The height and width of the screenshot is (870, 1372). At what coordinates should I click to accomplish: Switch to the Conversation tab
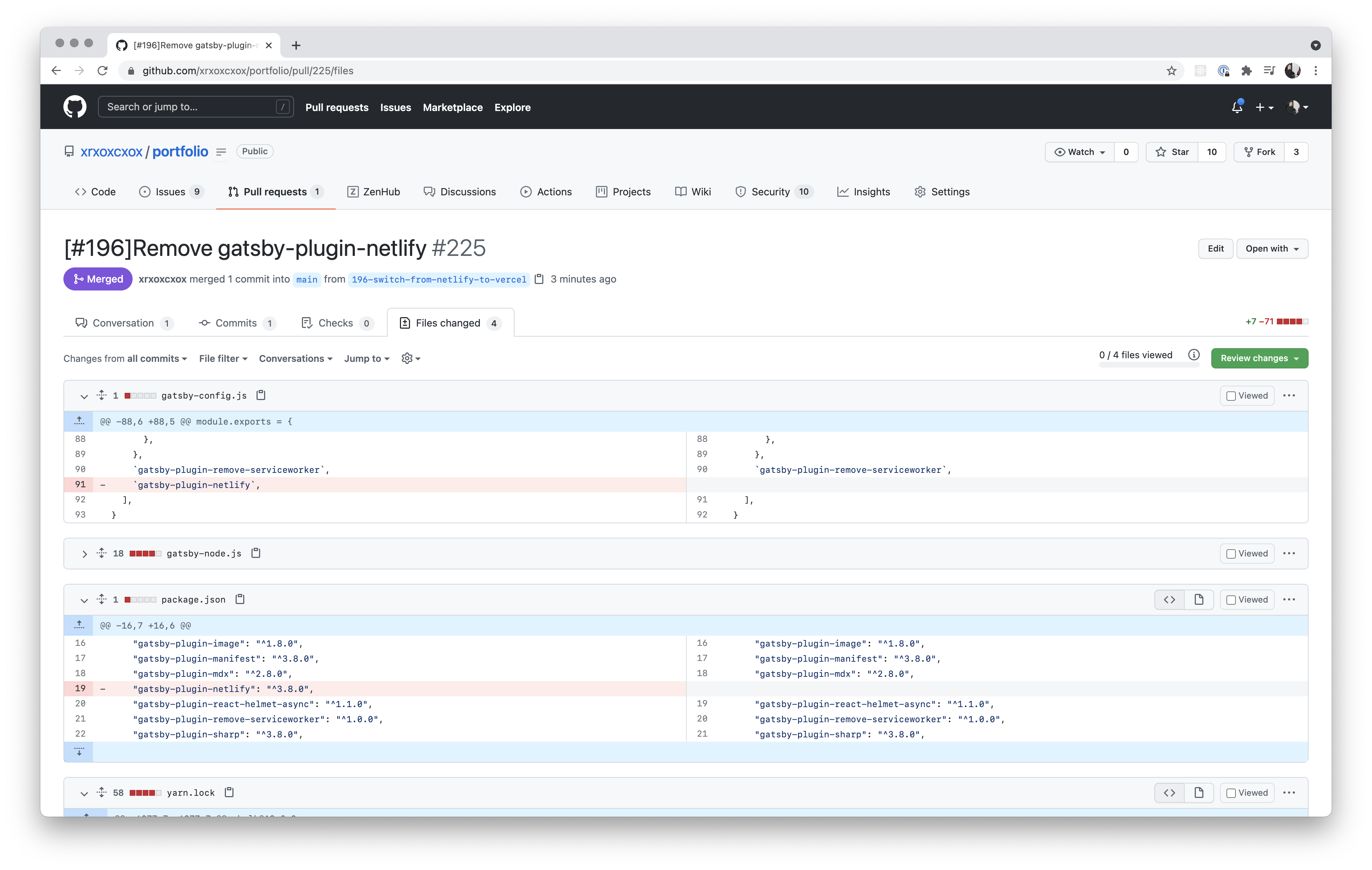click(123, 323)
